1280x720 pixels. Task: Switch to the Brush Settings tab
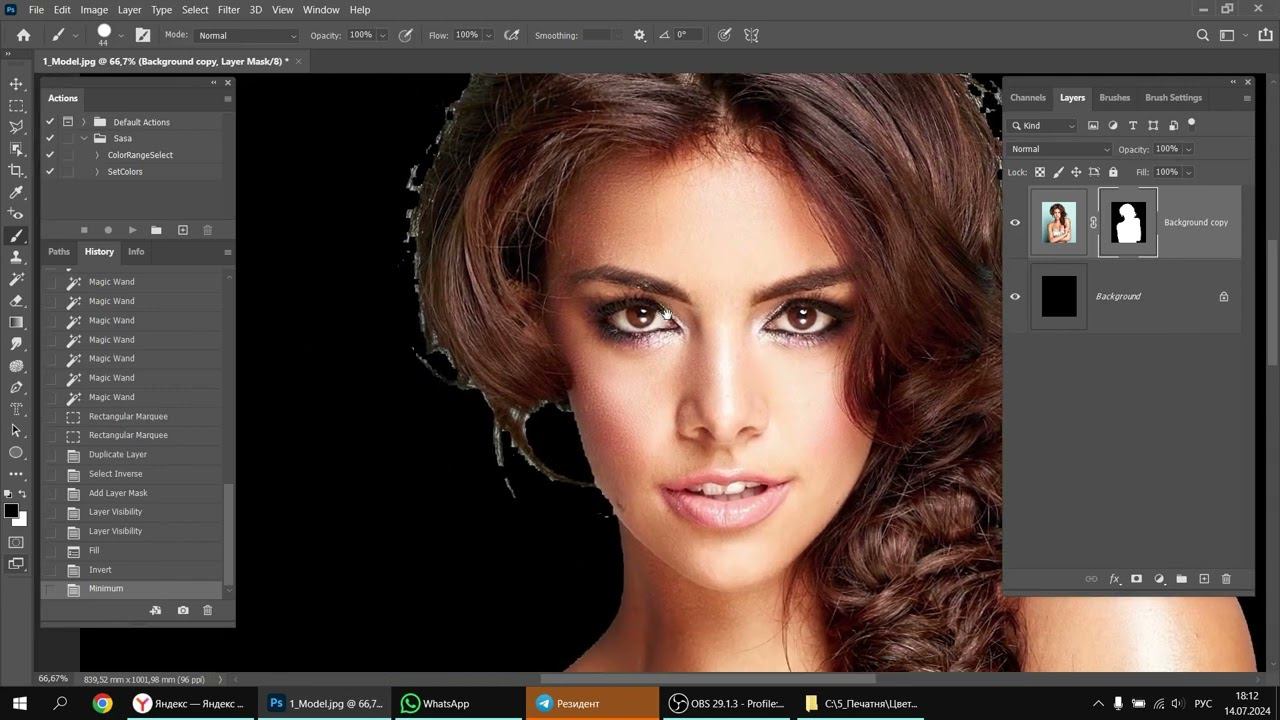pyautogui.click(x=1173, y=98)
